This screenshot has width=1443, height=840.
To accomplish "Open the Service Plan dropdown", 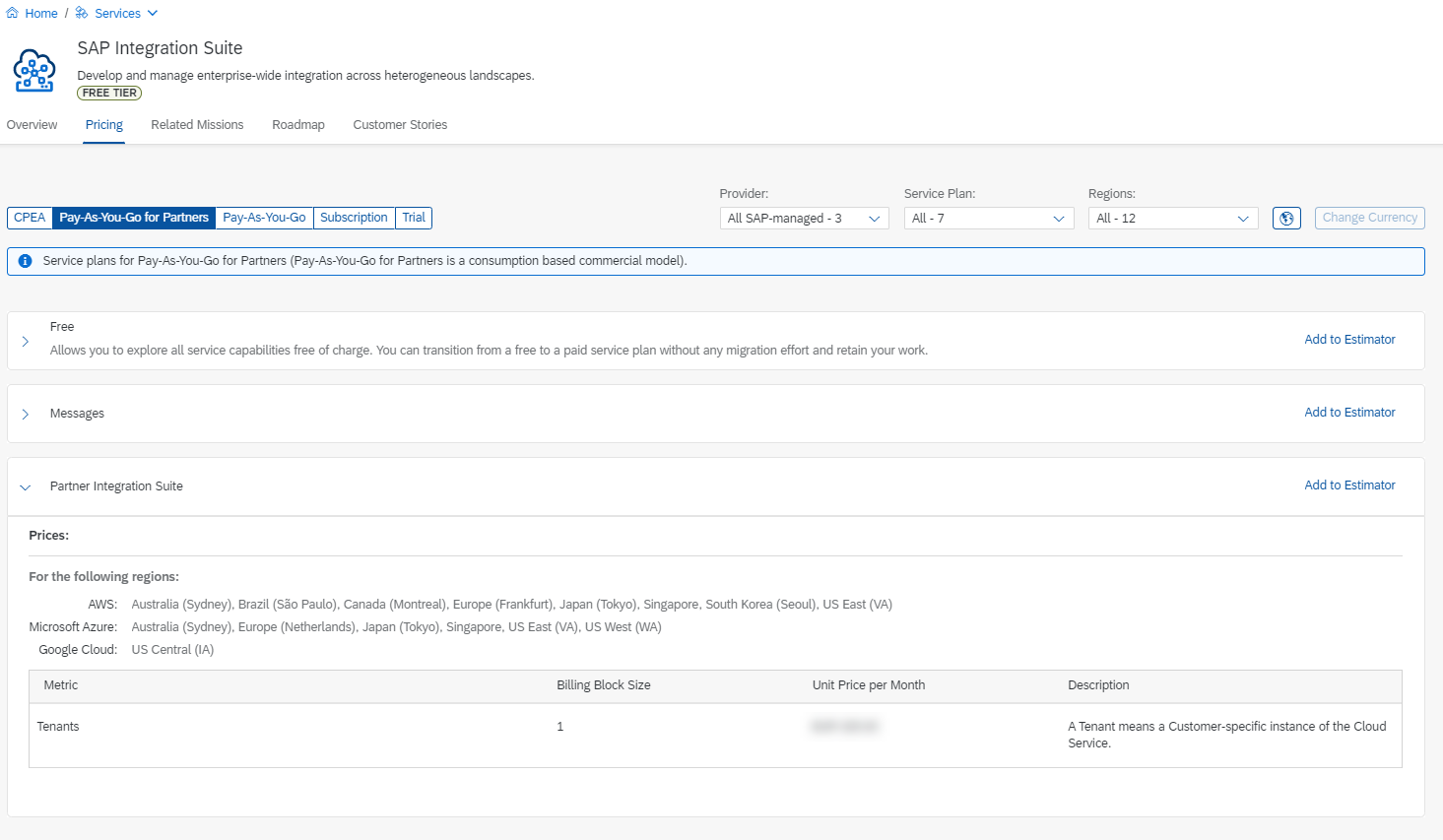I will tap(989, 219).
